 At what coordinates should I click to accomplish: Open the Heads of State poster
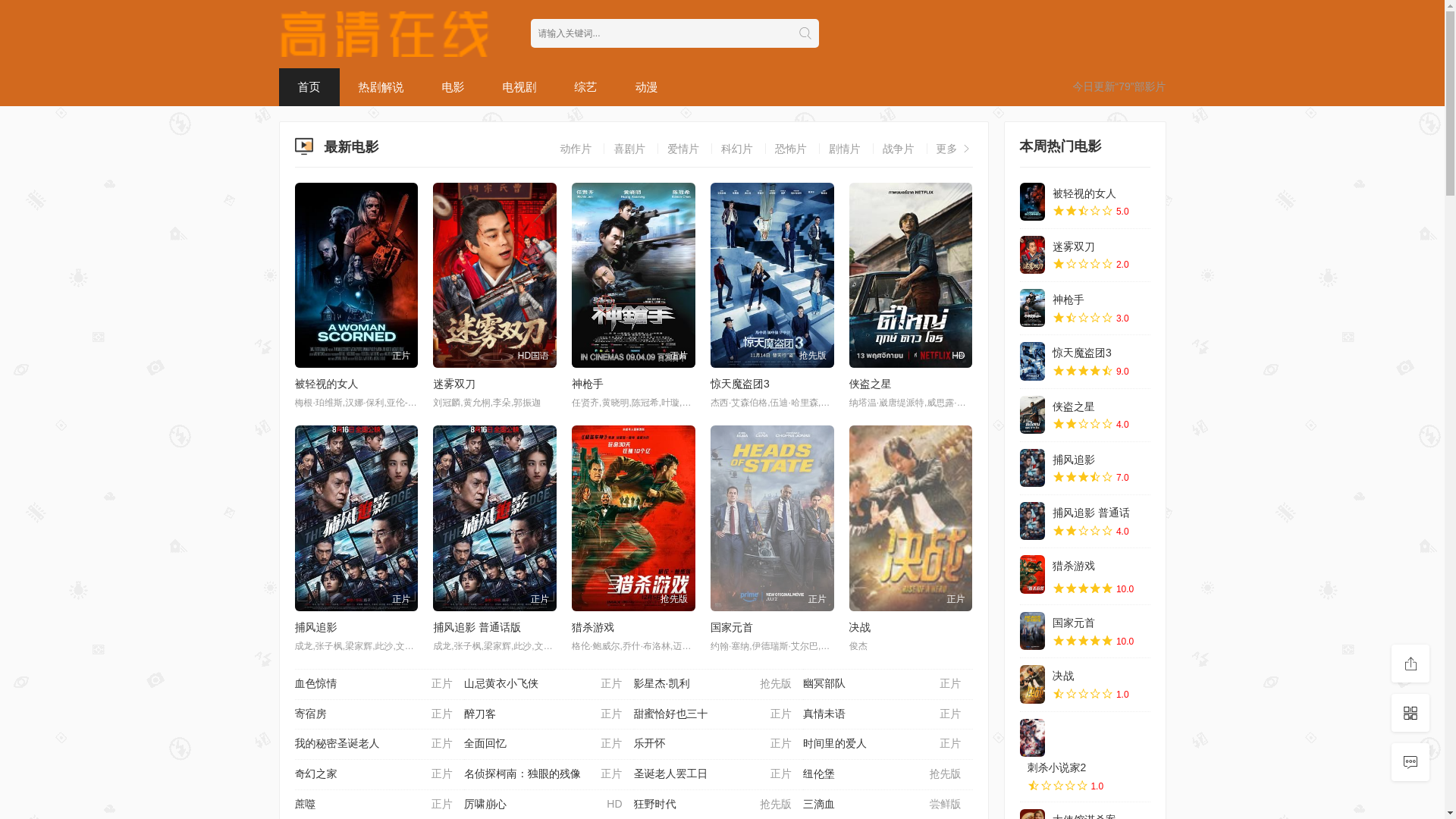(772, 518)
